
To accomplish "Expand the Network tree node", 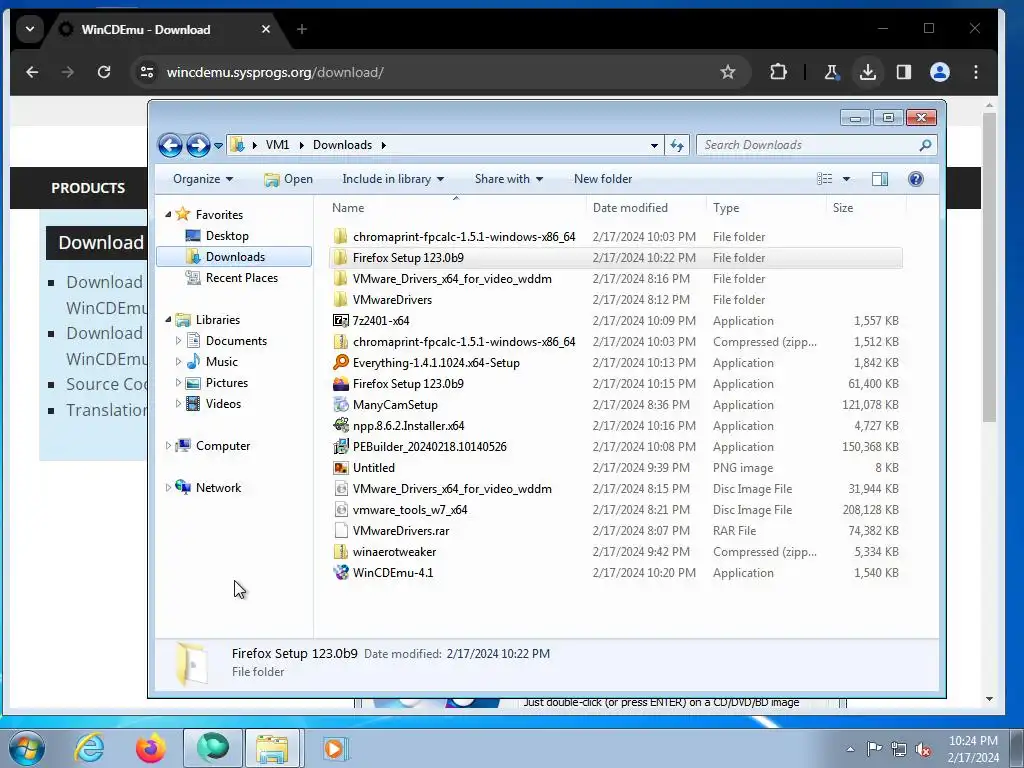I will tap(168, 487).
